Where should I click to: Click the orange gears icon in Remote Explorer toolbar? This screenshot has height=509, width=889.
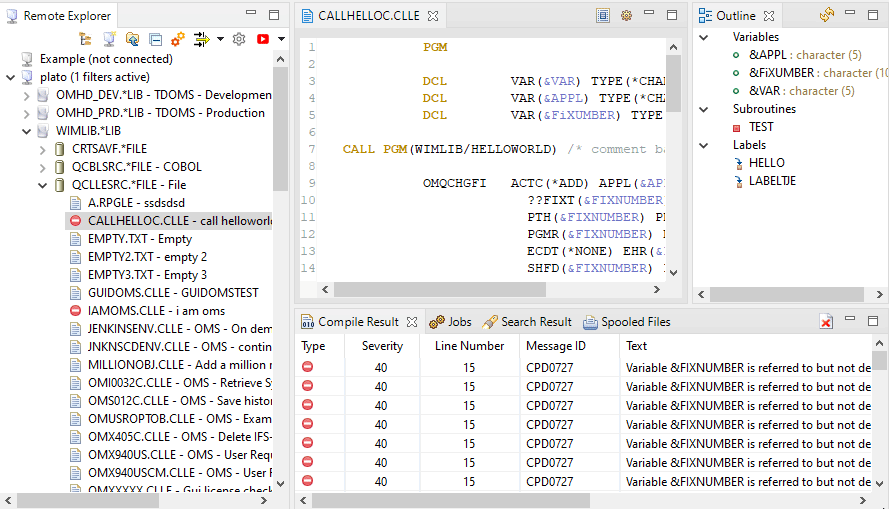[177, 39]
